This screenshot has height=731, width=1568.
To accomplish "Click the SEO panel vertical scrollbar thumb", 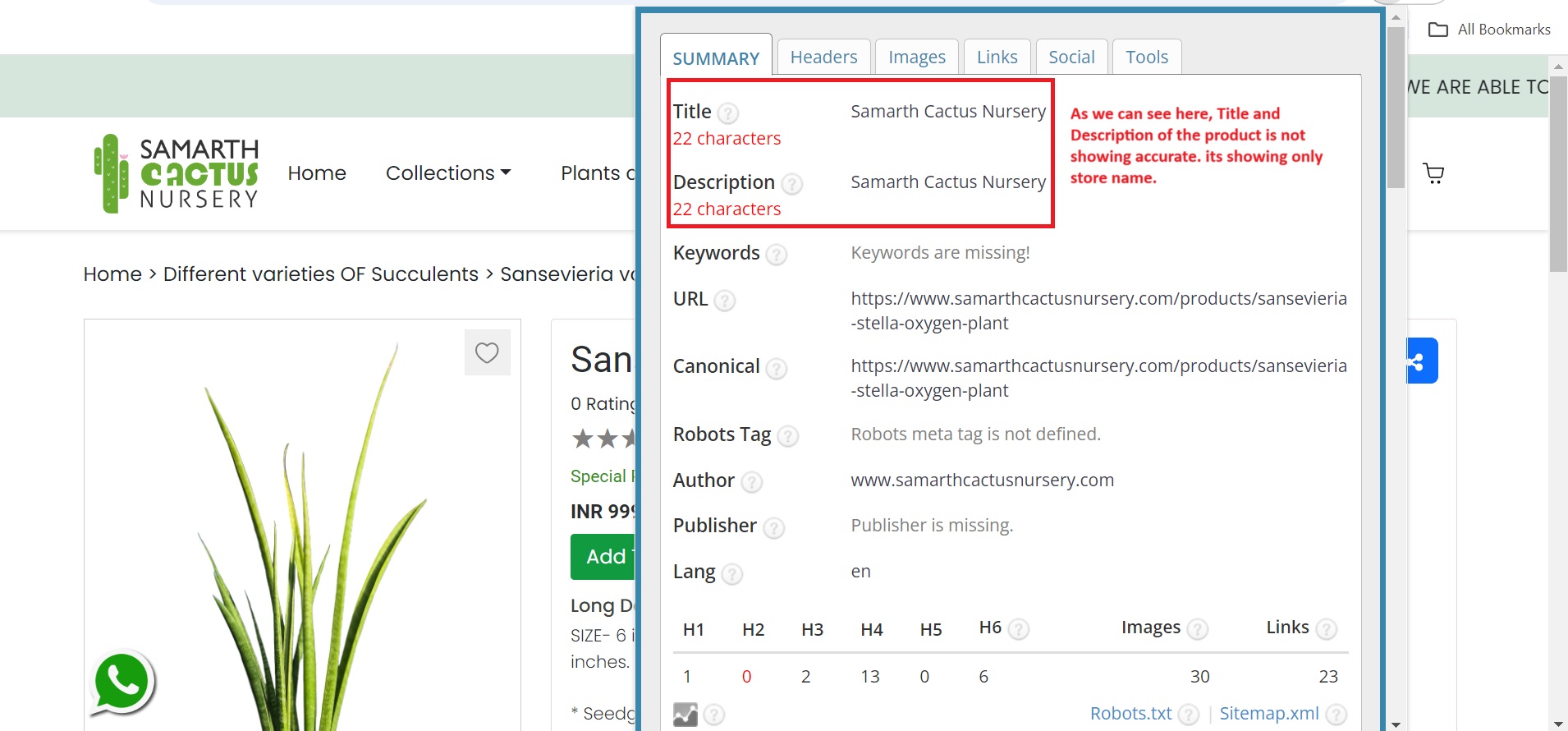I will pyautogui.click(x=1396, y=108).
